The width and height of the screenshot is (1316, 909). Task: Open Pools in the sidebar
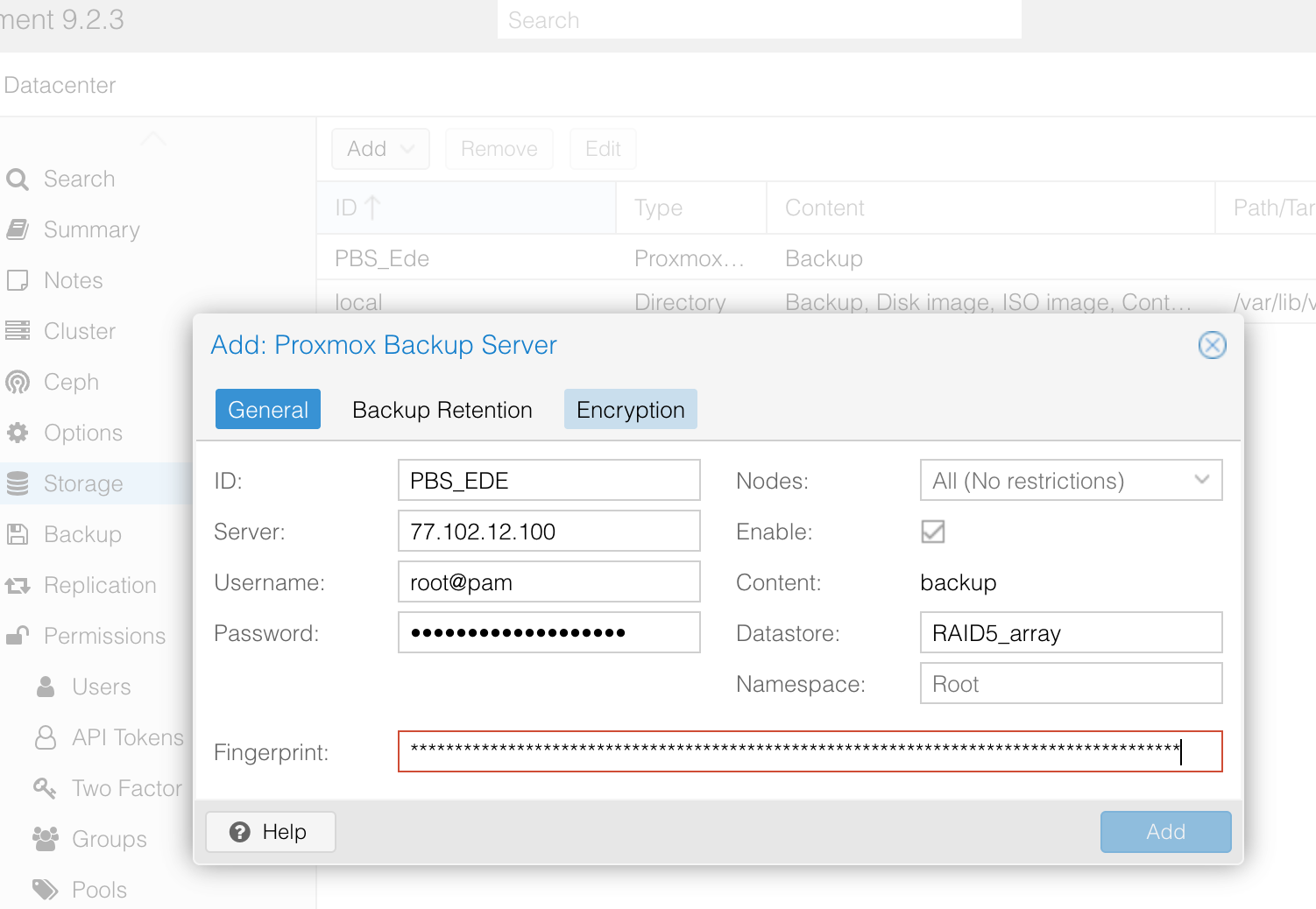(x=100, y=890)
